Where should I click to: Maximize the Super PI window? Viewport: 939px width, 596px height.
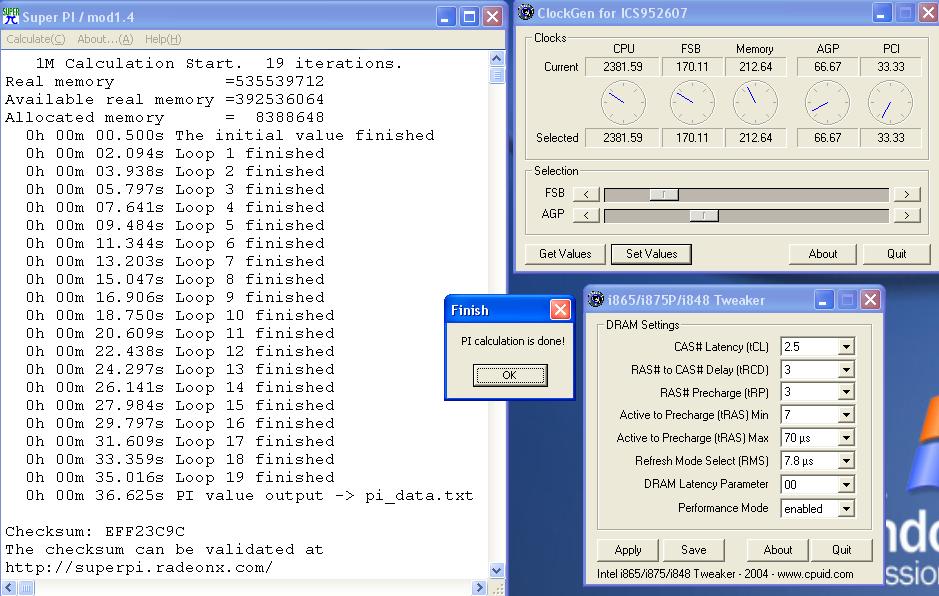pos(469,17)
